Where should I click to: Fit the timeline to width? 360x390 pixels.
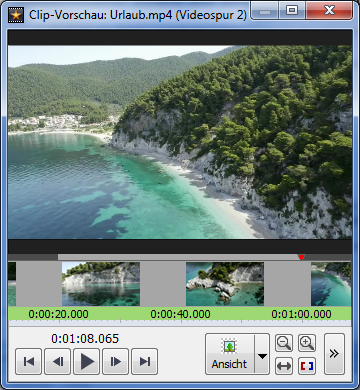[284, 366]
